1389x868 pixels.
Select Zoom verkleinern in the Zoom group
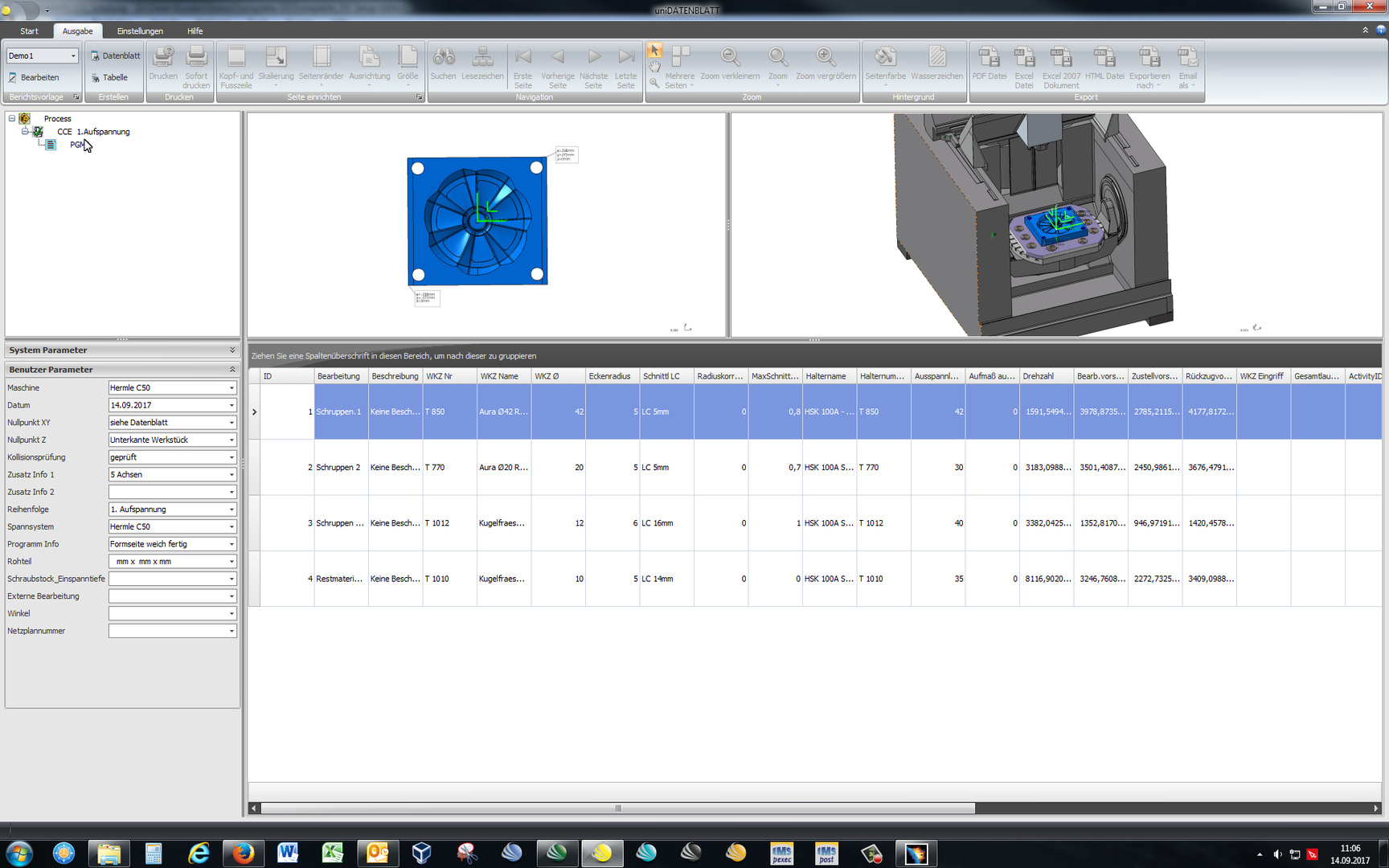(730, 64)
